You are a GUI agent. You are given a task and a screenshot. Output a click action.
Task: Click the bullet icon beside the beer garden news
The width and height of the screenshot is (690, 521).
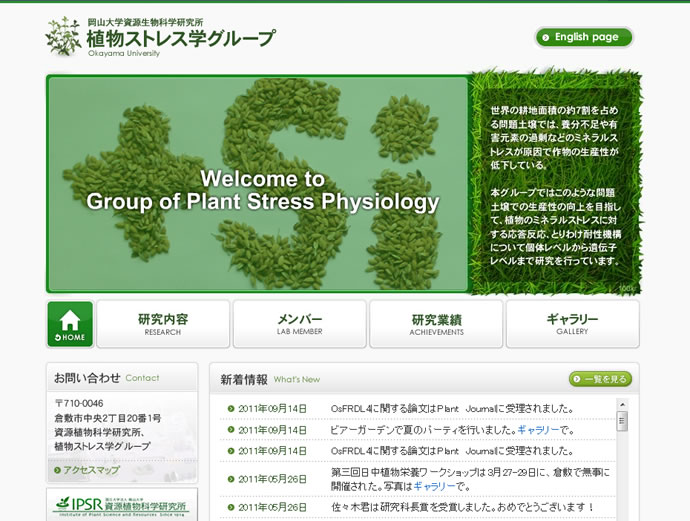point(231,429)
